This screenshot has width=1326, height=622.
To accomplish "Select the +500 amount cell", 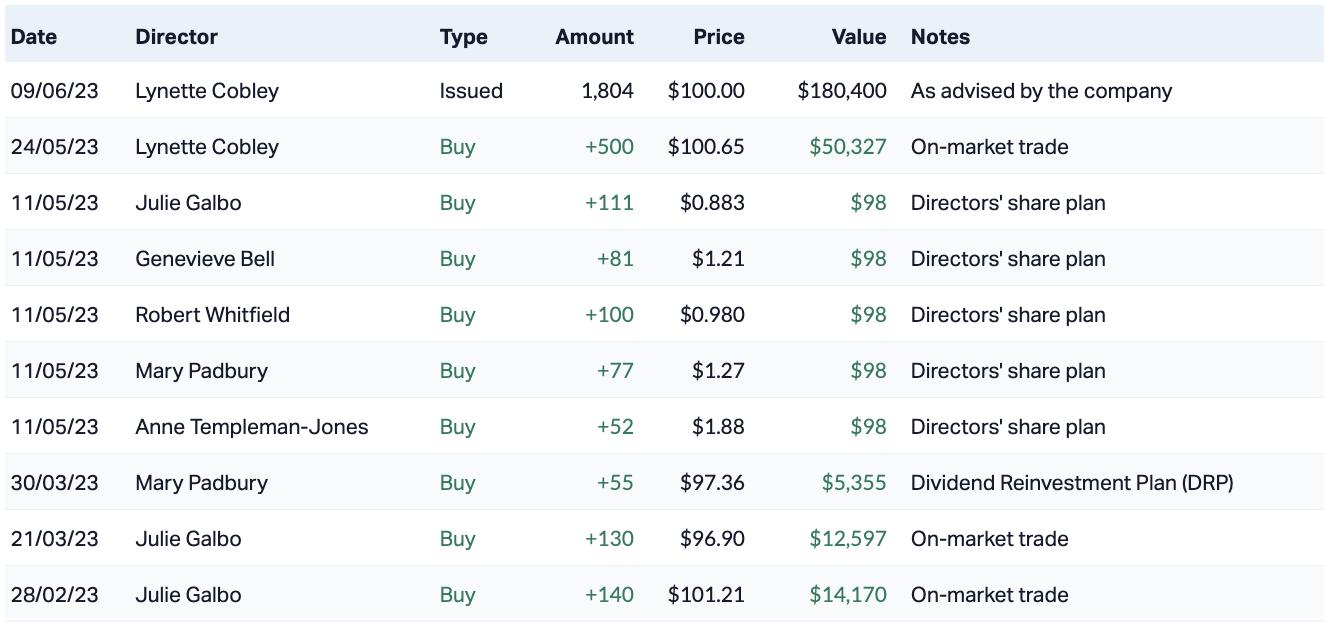I will 609,147.
